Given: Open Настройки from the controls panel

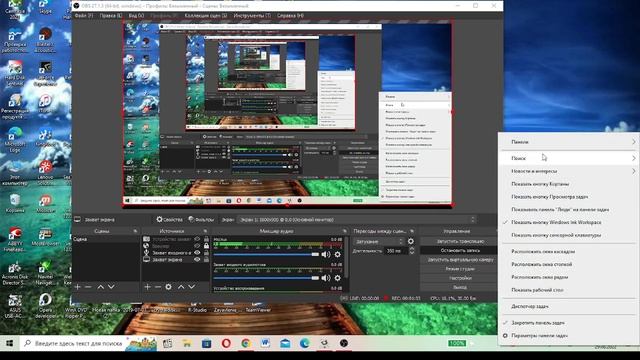Looking at the screenshot, I should point(460,278).
